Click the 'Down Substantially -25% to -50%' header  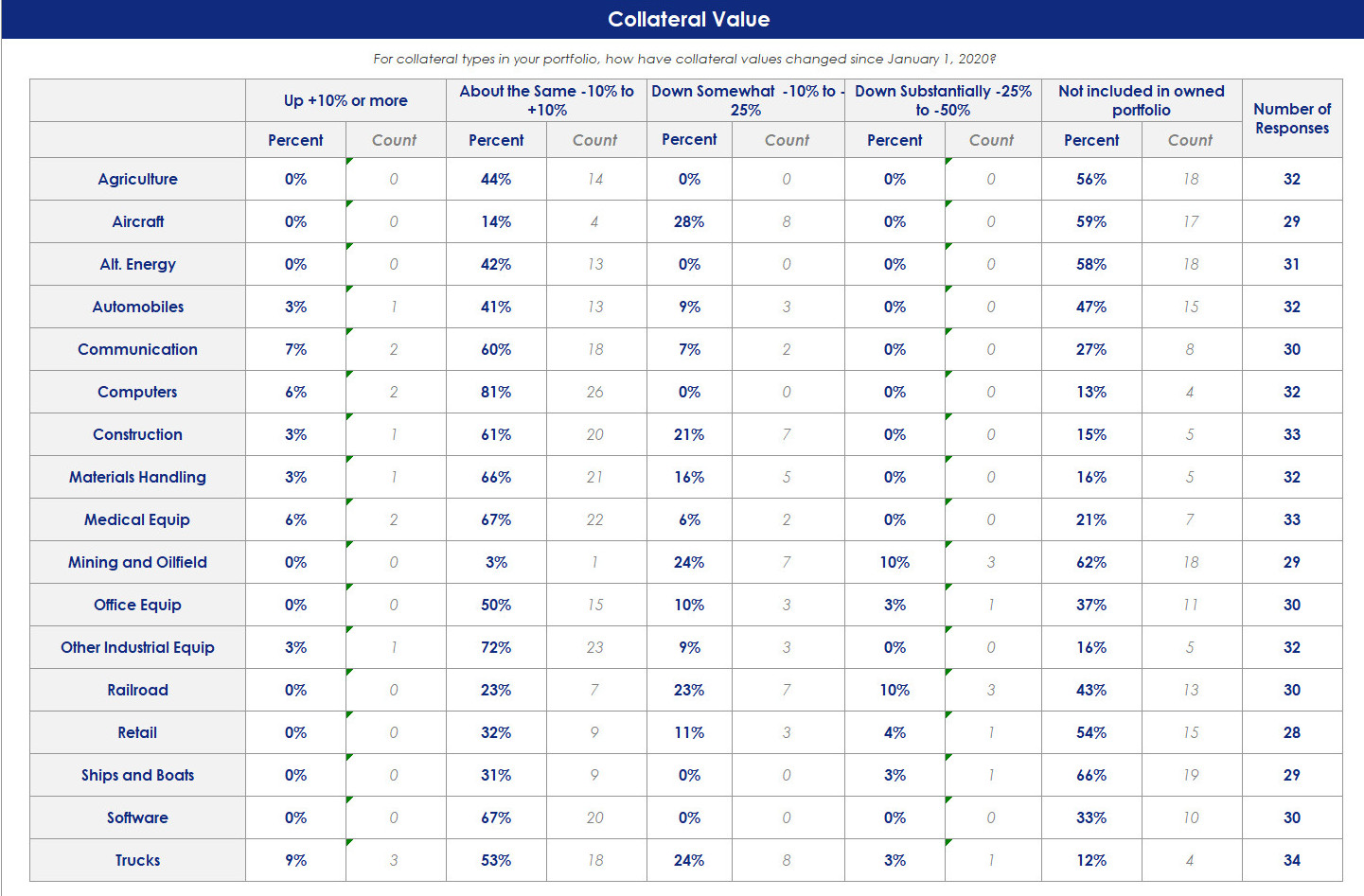[x=943, y=100]
